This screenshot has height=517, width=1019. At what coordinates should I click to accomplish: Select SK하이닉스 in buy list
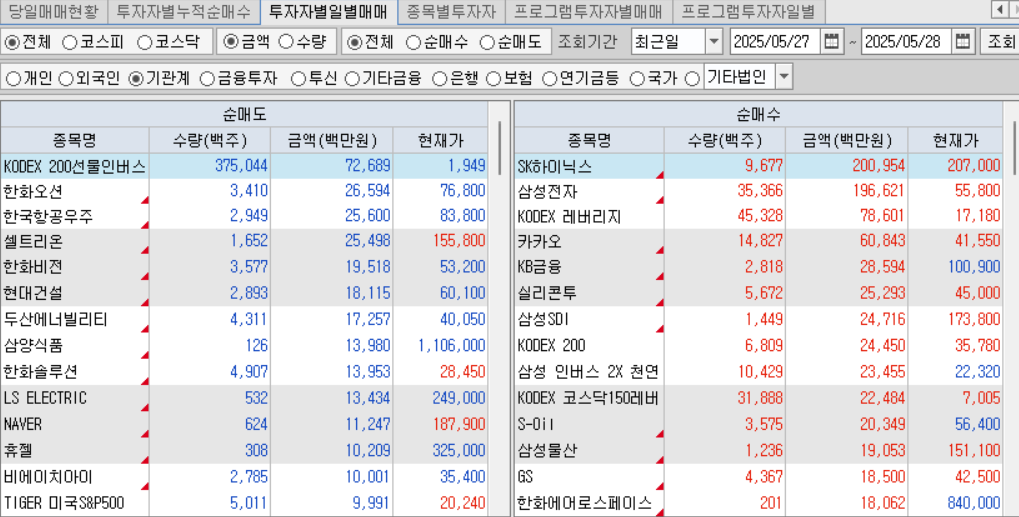pos(759,166)
